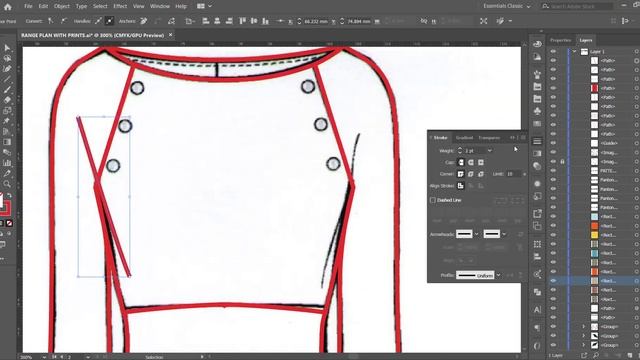Switch to the Properties tab

point(560,40)
